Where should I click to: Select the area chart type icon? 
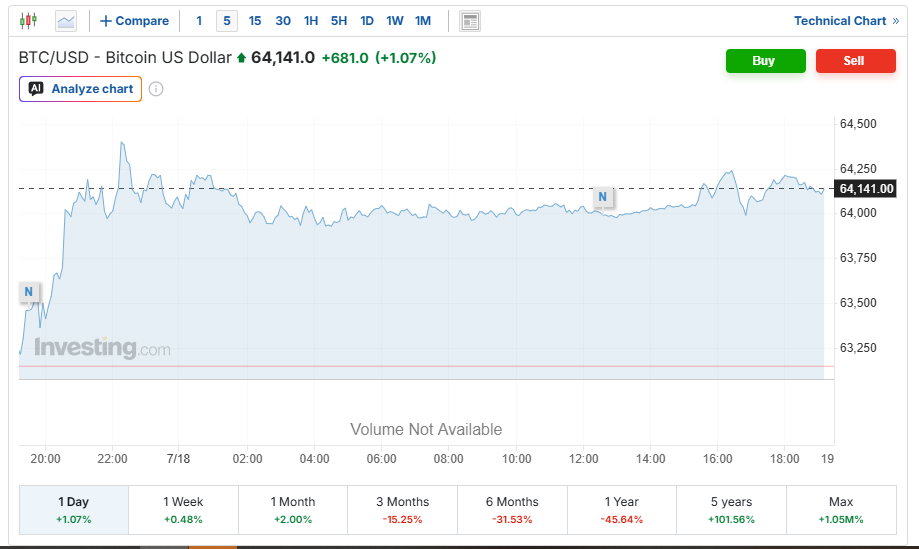pos(66,22)
